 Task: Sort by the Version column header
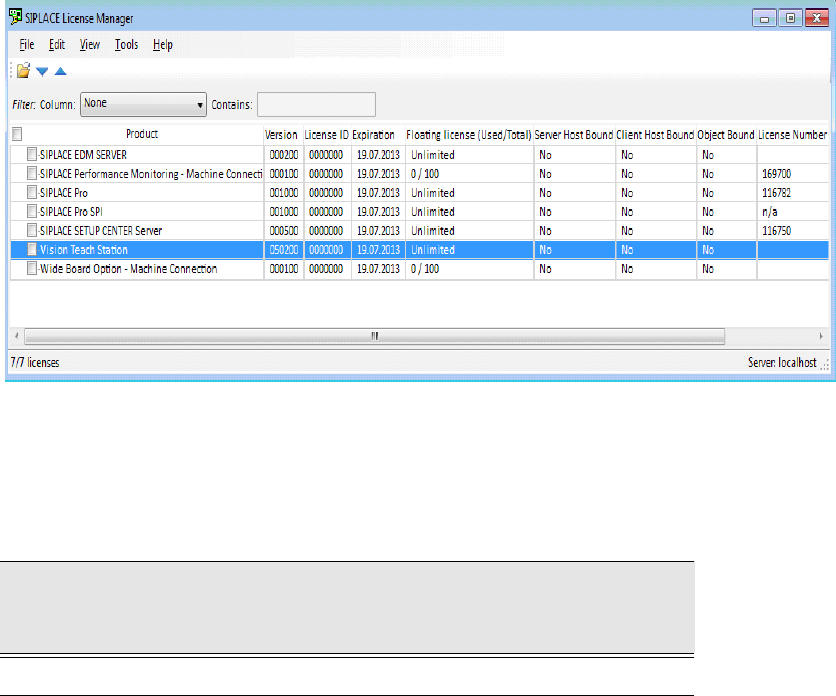(281, 135)
